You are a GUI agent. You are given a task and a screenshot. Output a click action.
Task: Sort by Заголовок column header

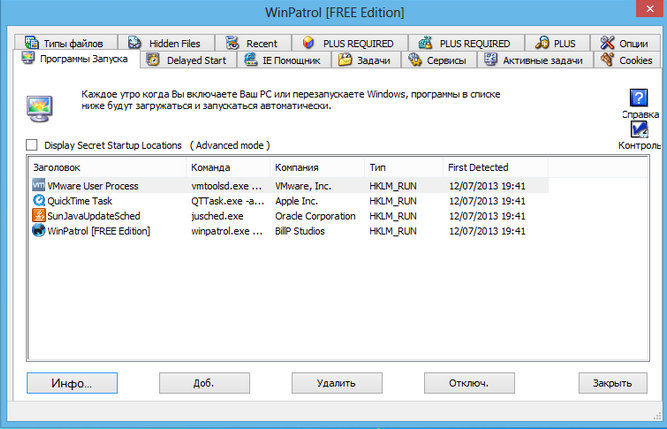click(108, 168)
